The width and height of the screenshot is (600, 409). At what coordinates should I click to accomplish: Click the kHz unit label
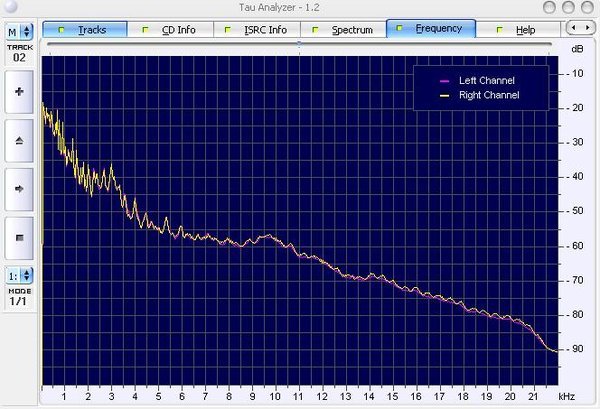coord(566,397)
